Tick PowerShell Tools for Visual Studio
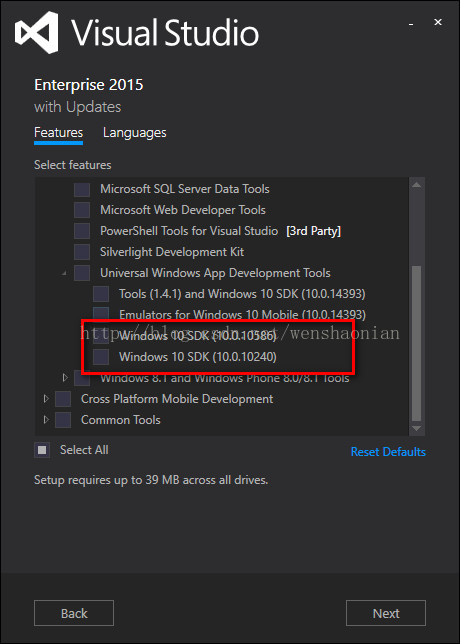 coord(82,231)
